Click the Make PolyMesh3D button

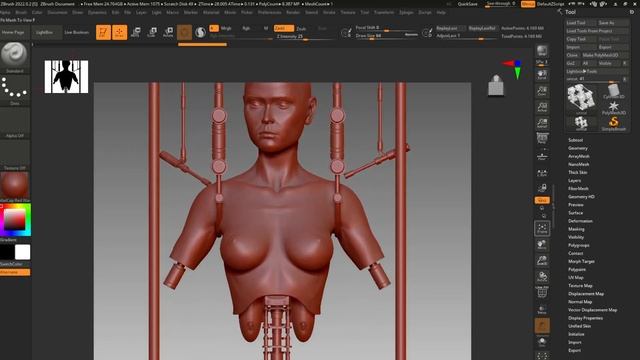pyautogui.click(x=604, y=55)
